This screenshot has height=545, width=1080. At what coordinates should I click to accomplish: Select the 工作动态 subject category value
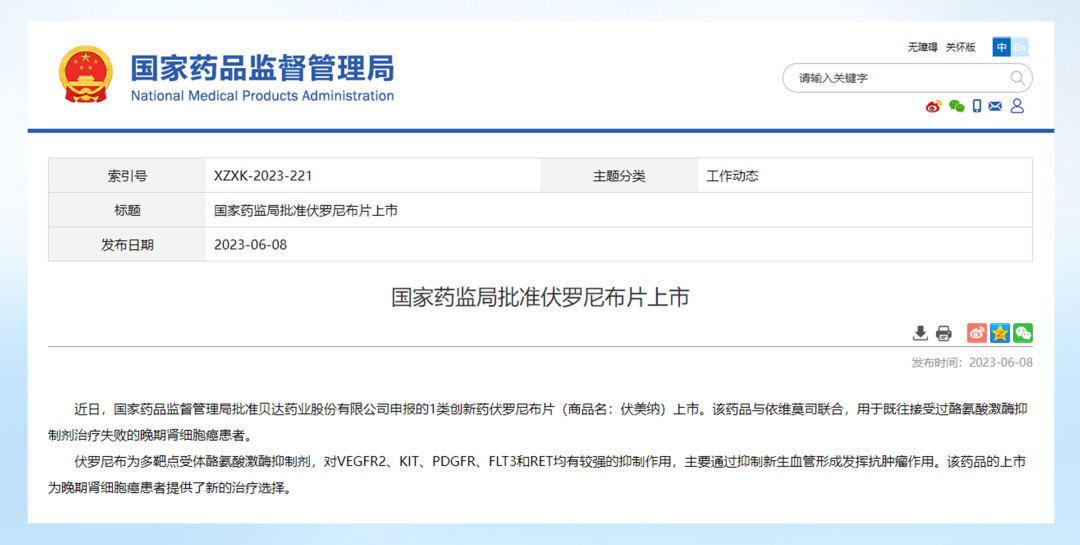[x=732, y=176]
